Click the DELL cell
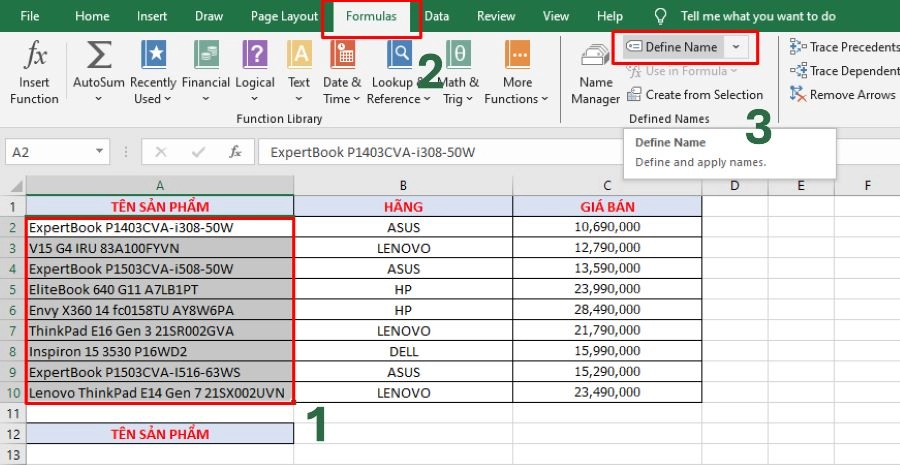 (404, 351)
